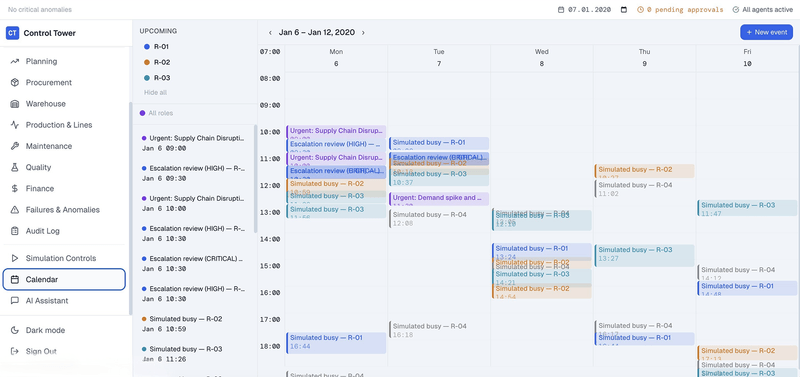Go to previous week arrow
This screenshot has height=377, width=800.
(x=270, y=33)
